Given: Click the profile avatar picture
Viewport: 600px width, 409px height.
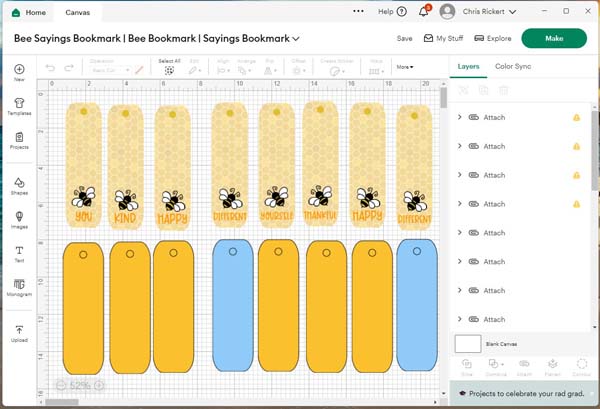Looking at the screenshot, I should pyautogui.click(x=447, y=11).
